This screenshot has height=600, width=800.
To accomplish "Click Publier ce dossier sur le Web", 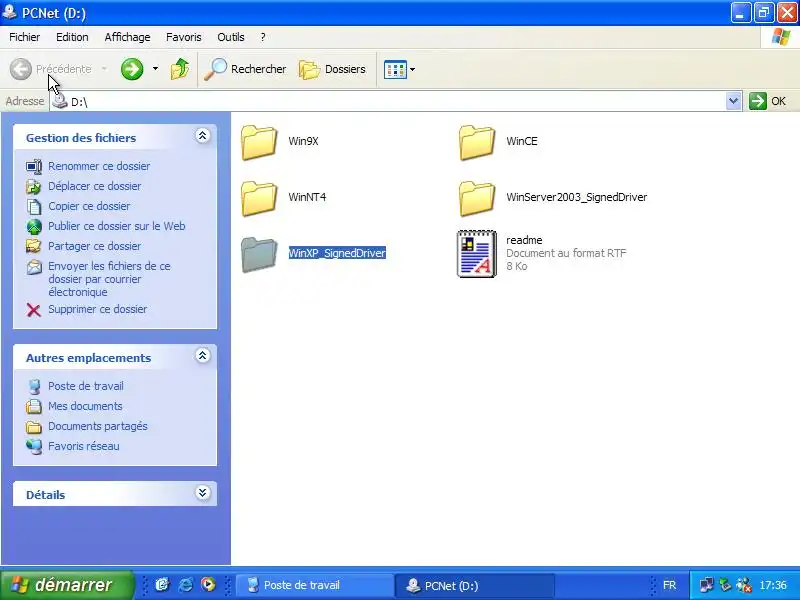I will (116, 226).
